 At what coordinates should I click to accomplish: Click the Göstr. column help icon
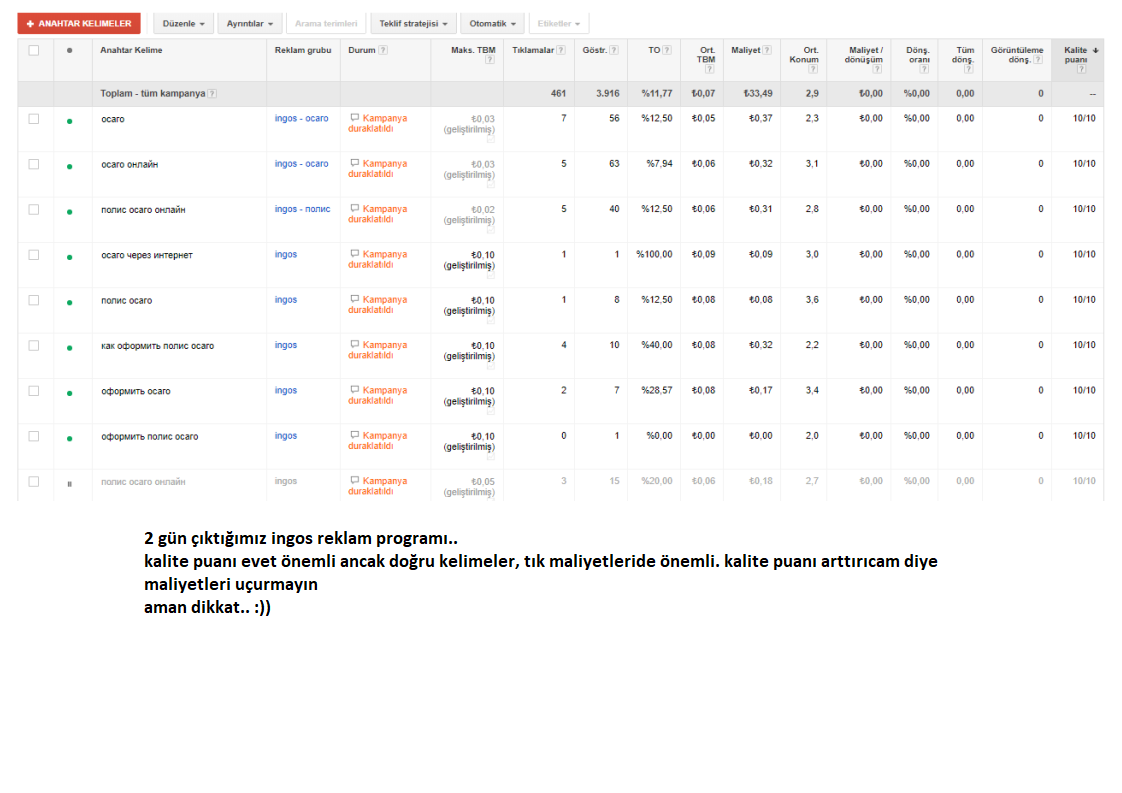[x=614, y=50]
